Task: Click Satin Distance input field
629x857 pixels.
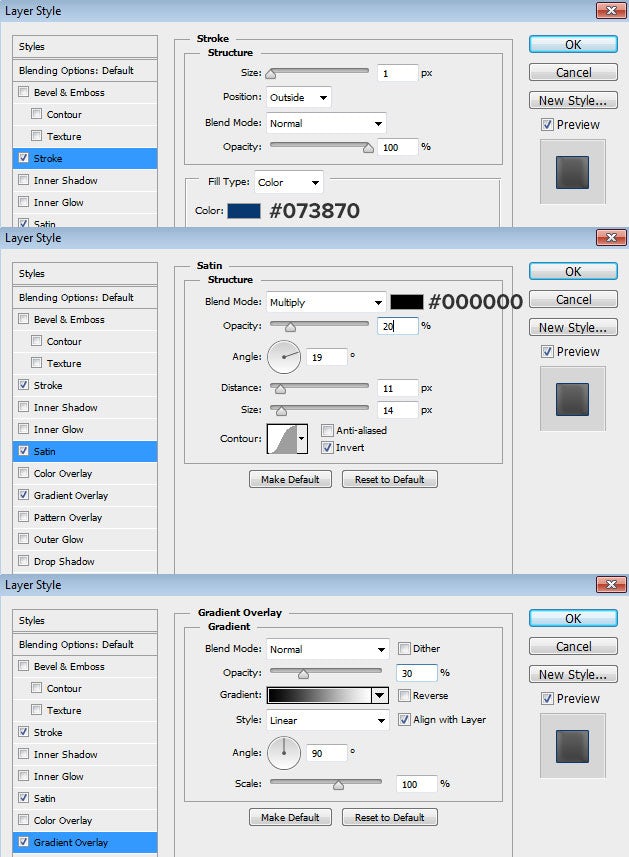Action: coord(398,388)
